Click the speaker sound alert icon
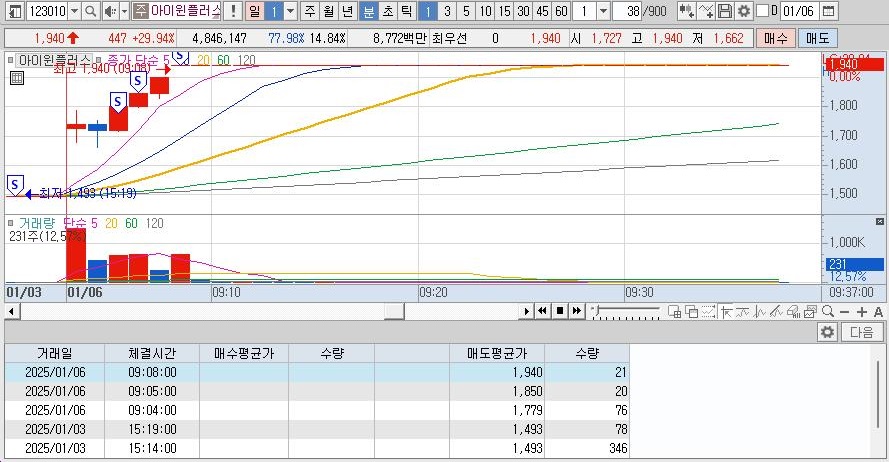Image resolution: width=889 pixels, height=462 pixels. [x=111, y=11]
